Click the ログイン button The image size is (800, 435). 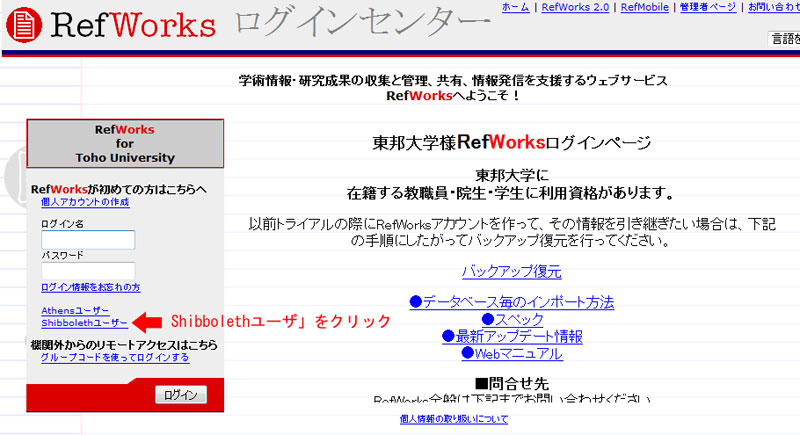[181, 395]
